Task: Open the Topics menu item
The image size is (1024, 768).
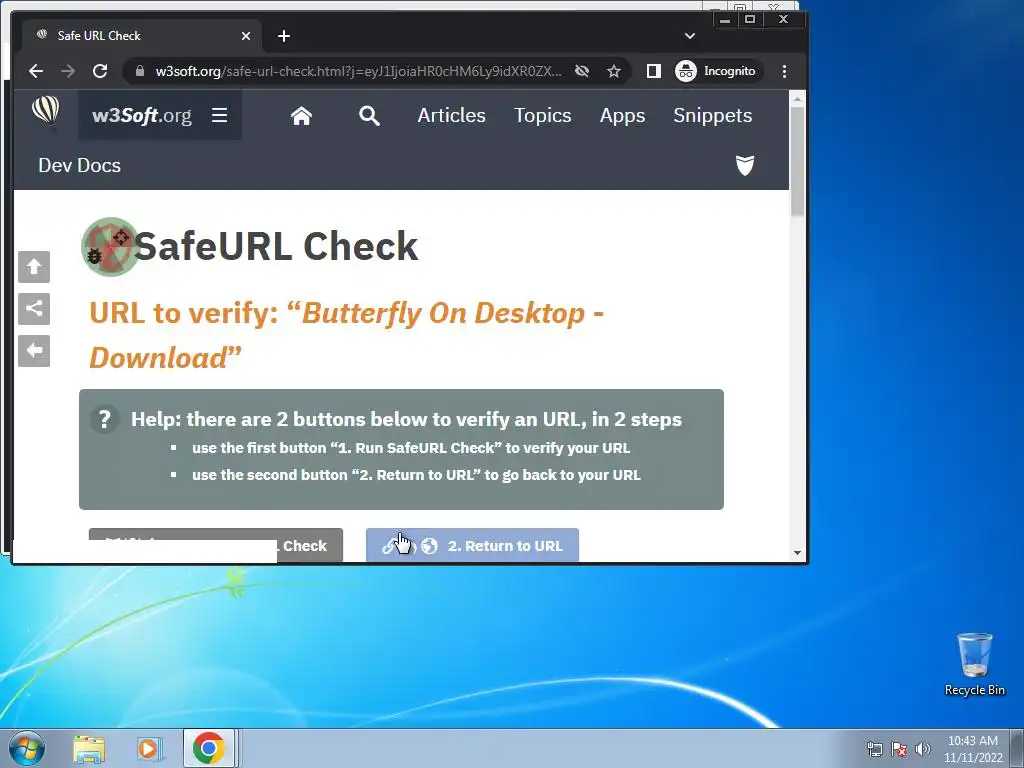Action: (x=543, y=116)
